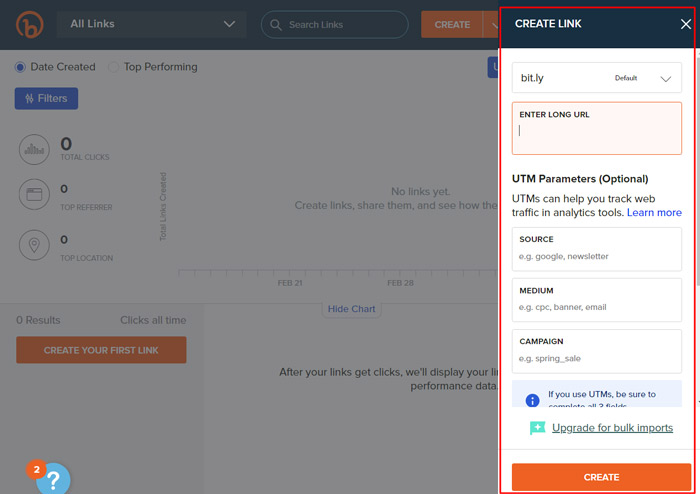Screen dimensions: 700x494
Task: Open the bit.ly domain dropdown
Action: pos(596,78)
